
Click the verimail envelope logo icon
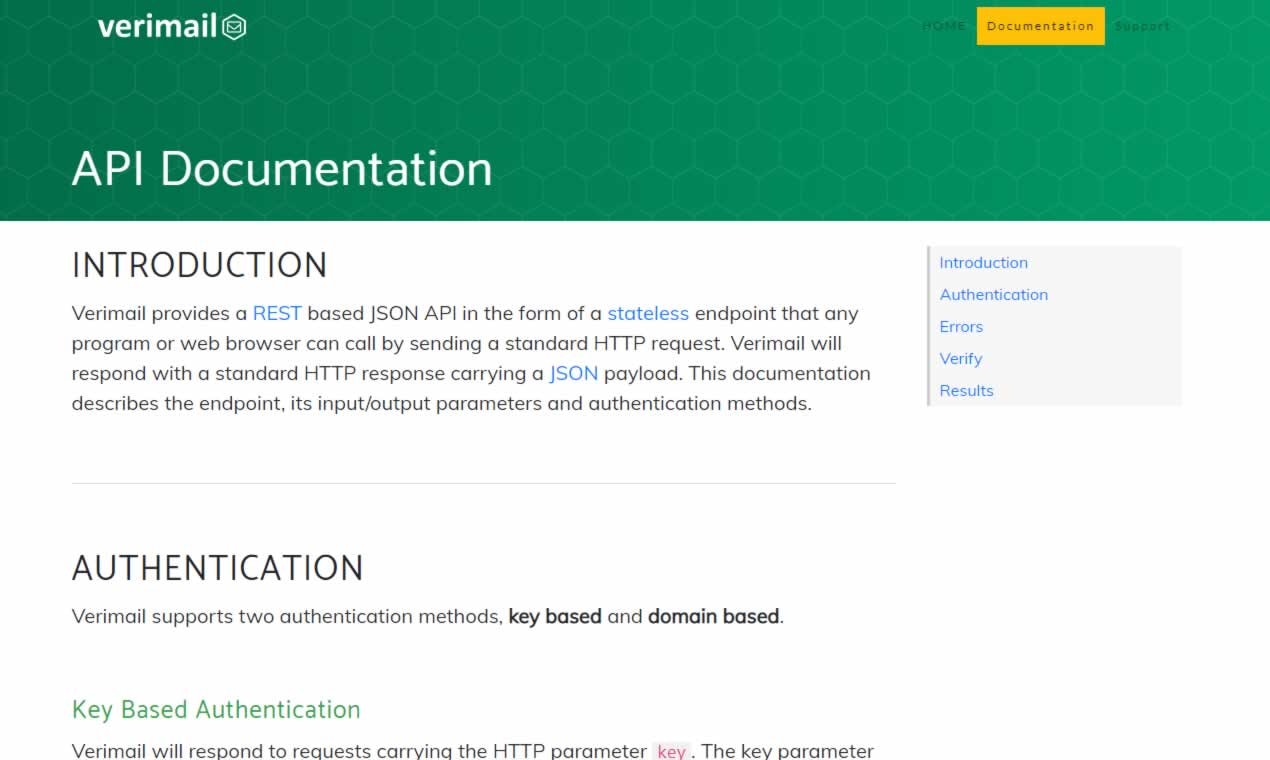click(x=234, y=27)
